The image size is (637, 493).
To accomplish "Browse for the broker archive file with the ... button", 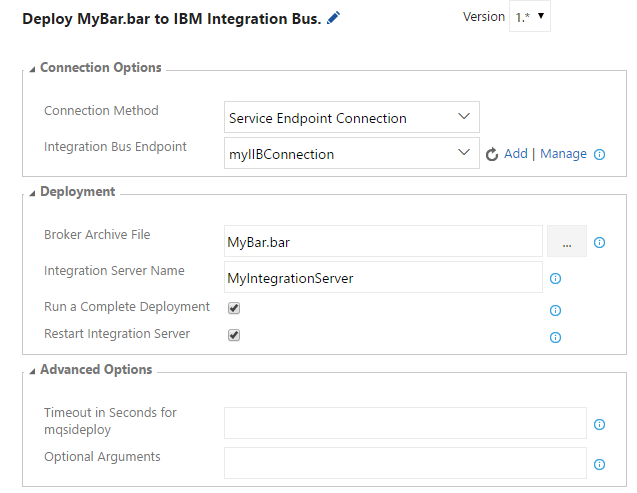I will pyautogui.click(x=567, y=241).
